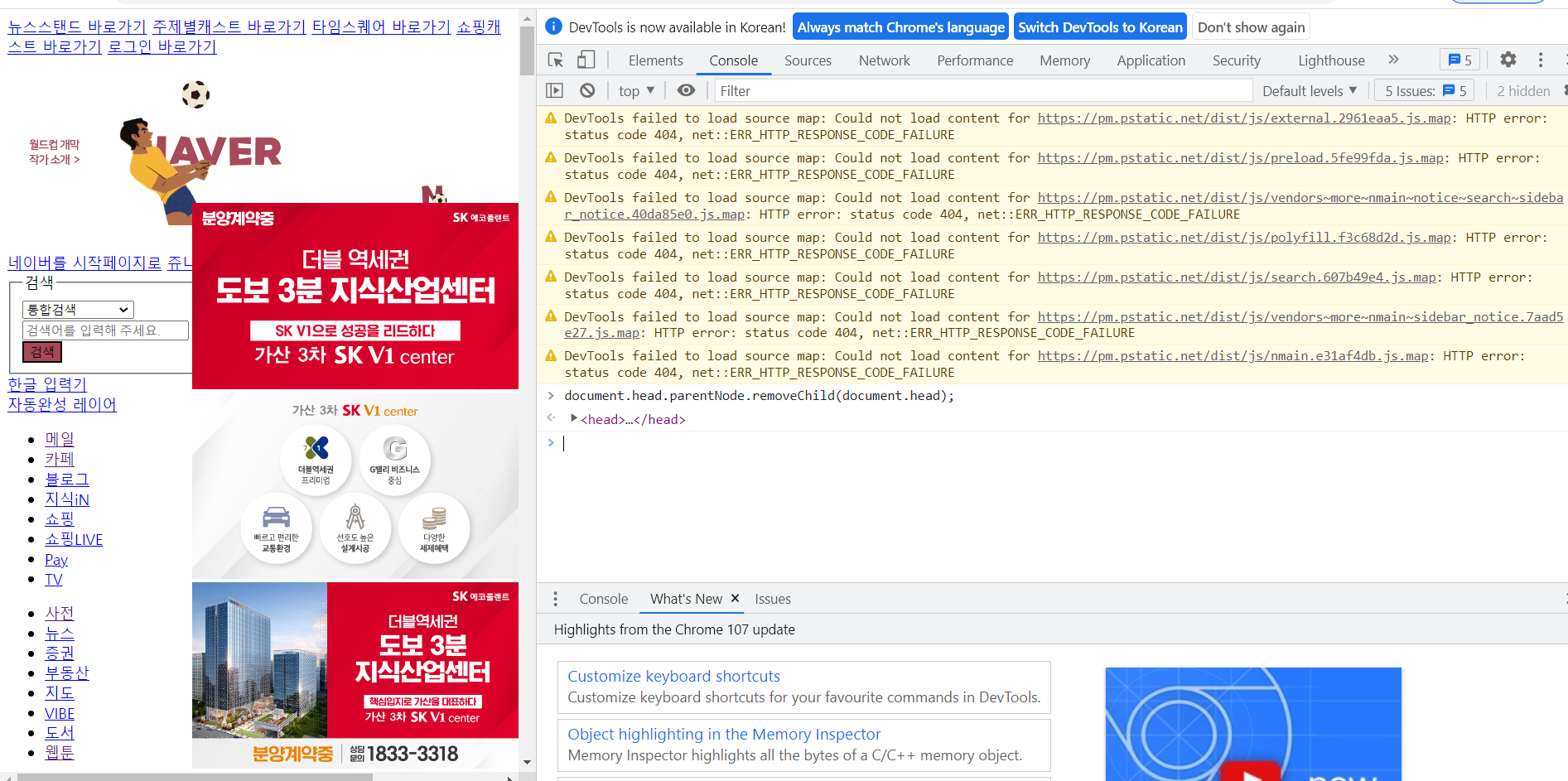
Task: Open the Network tab
Action: click(884, 60)
